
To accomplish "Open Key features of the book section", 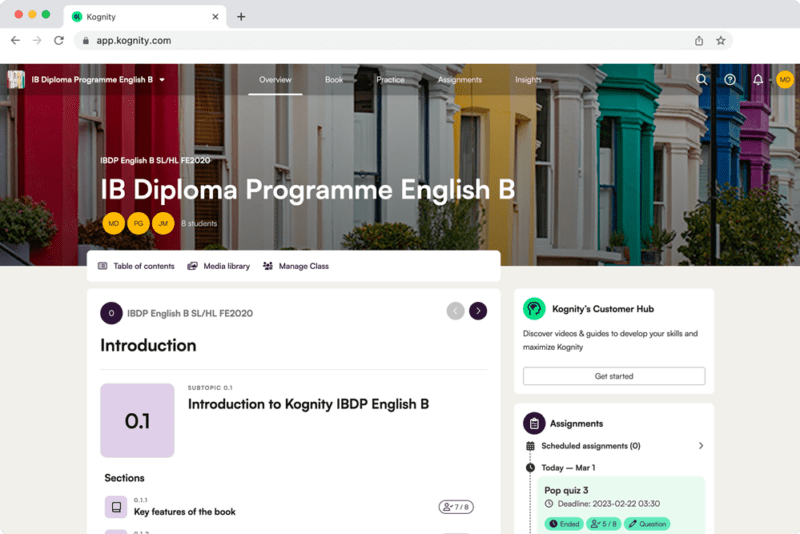I will (185, 512).
